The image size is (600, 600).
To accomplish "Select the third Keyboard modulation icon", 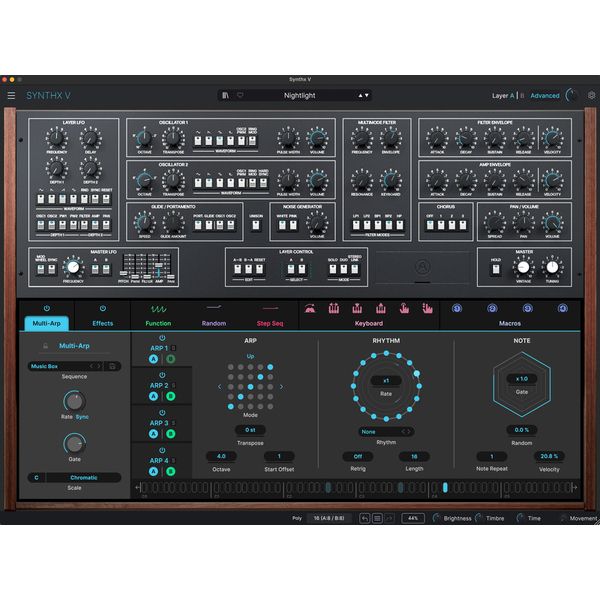I will click(x=357, y=308).
